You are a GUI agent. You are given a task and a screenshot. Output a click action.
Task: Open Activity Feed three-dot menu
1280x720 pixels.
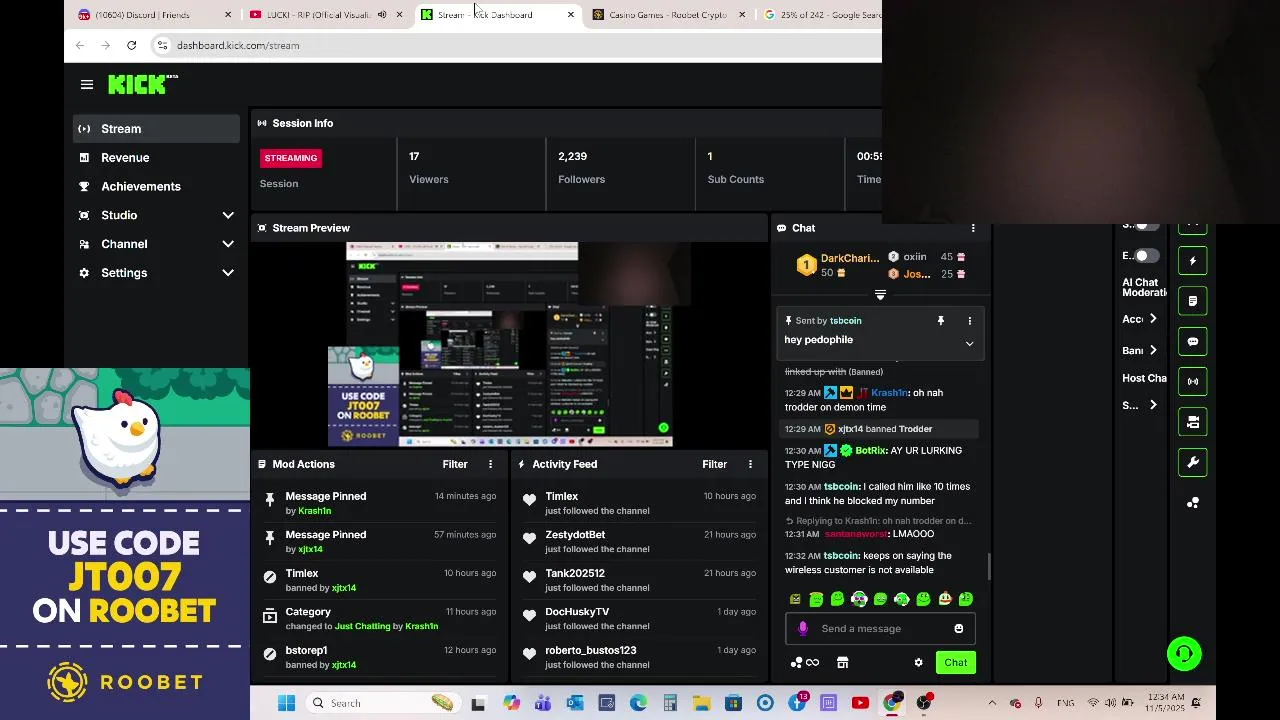(x=750, y=464)
